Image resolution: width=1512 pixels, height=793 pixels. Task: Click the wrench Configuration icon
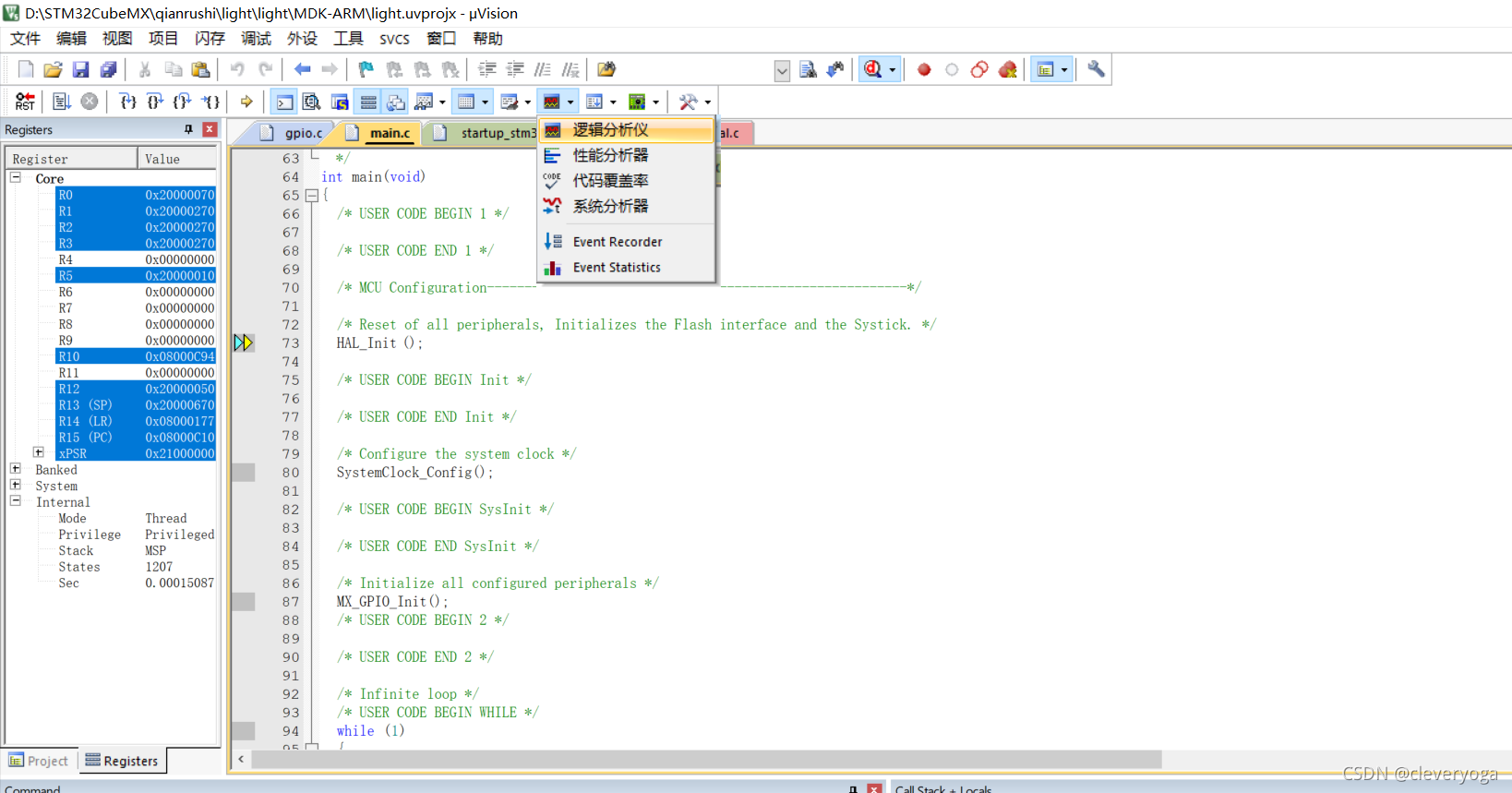point(1096,69)
